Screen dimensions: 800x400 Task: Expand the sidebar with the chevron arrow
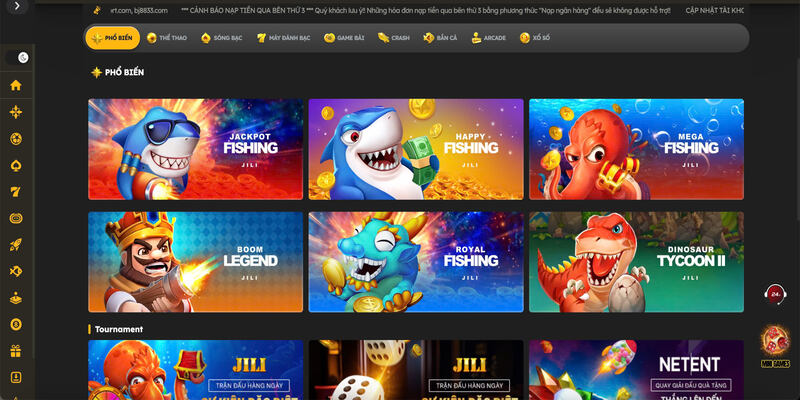pos(17,6)
